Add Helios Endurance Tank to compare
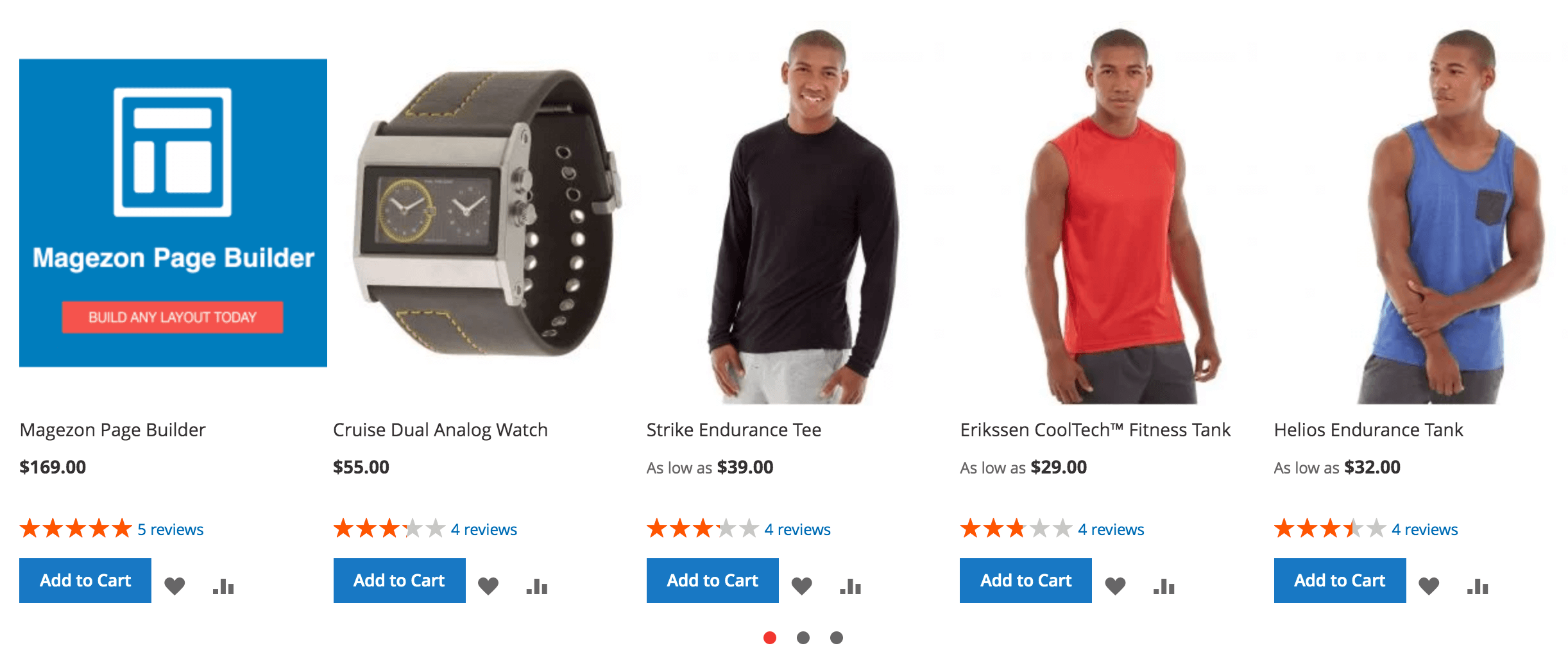This screenshot has height=666, width=1568. (x=1478, y=586)
